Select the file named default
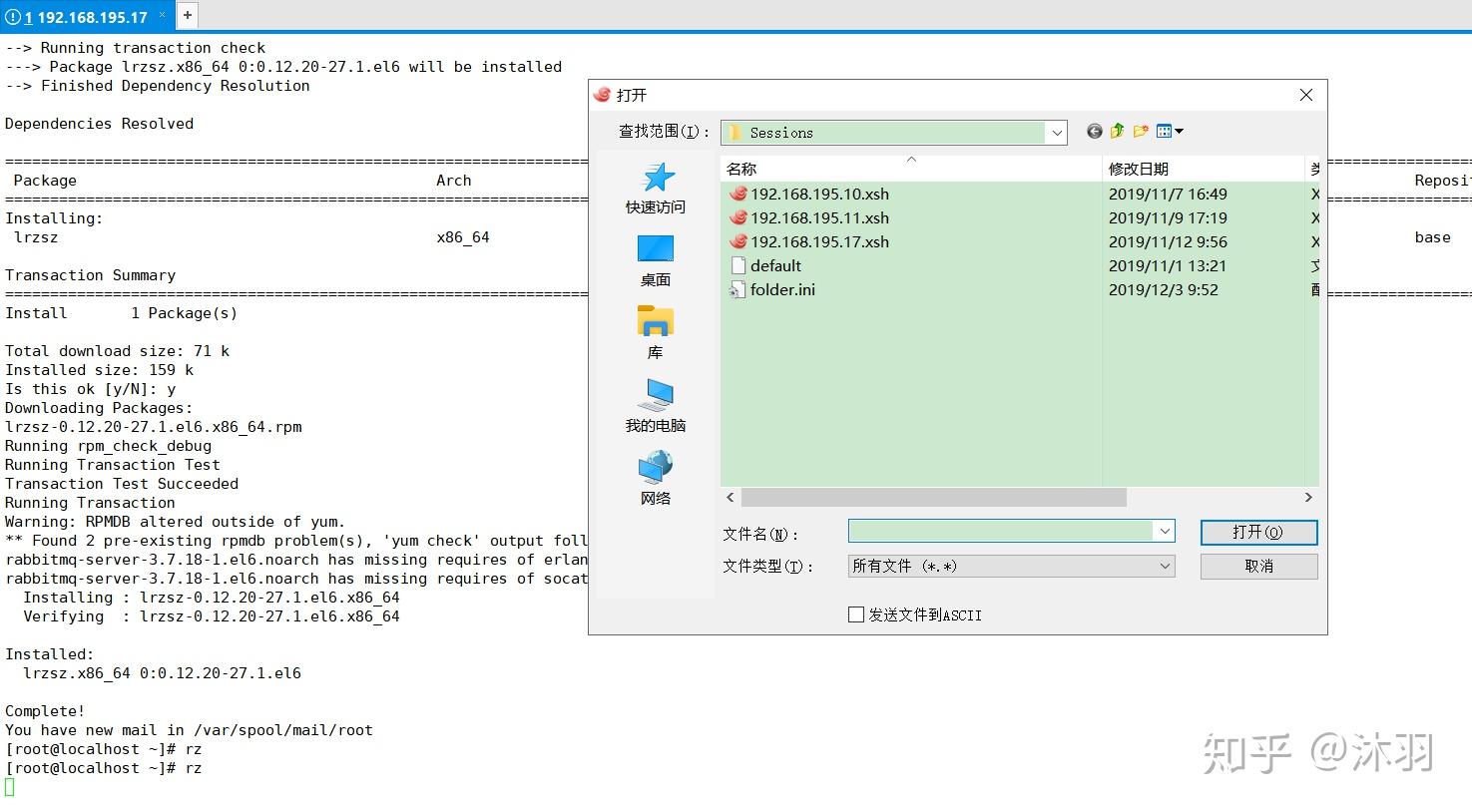The image size is (1472, 812). (x=775, y=266)
